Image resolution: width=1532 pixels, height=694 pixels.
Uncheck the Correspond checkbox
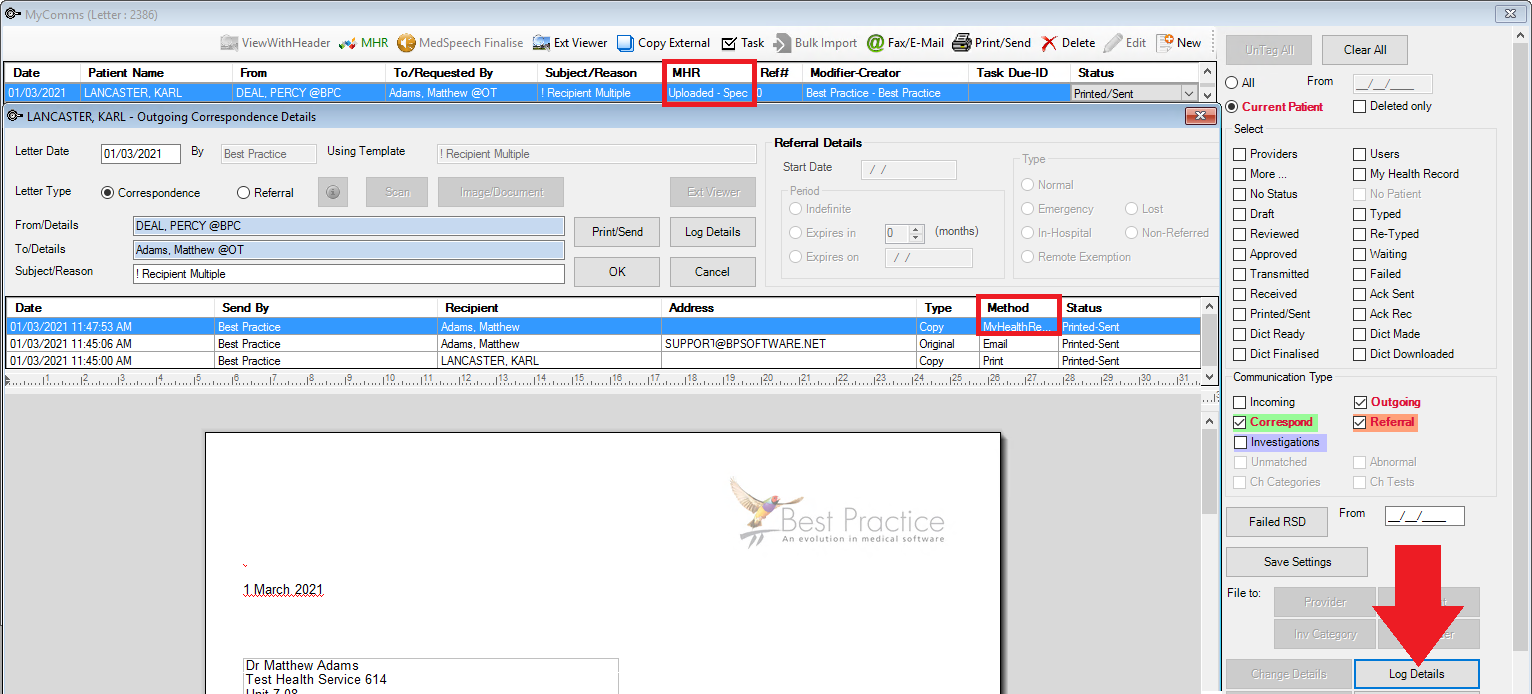pos(1240,422)
